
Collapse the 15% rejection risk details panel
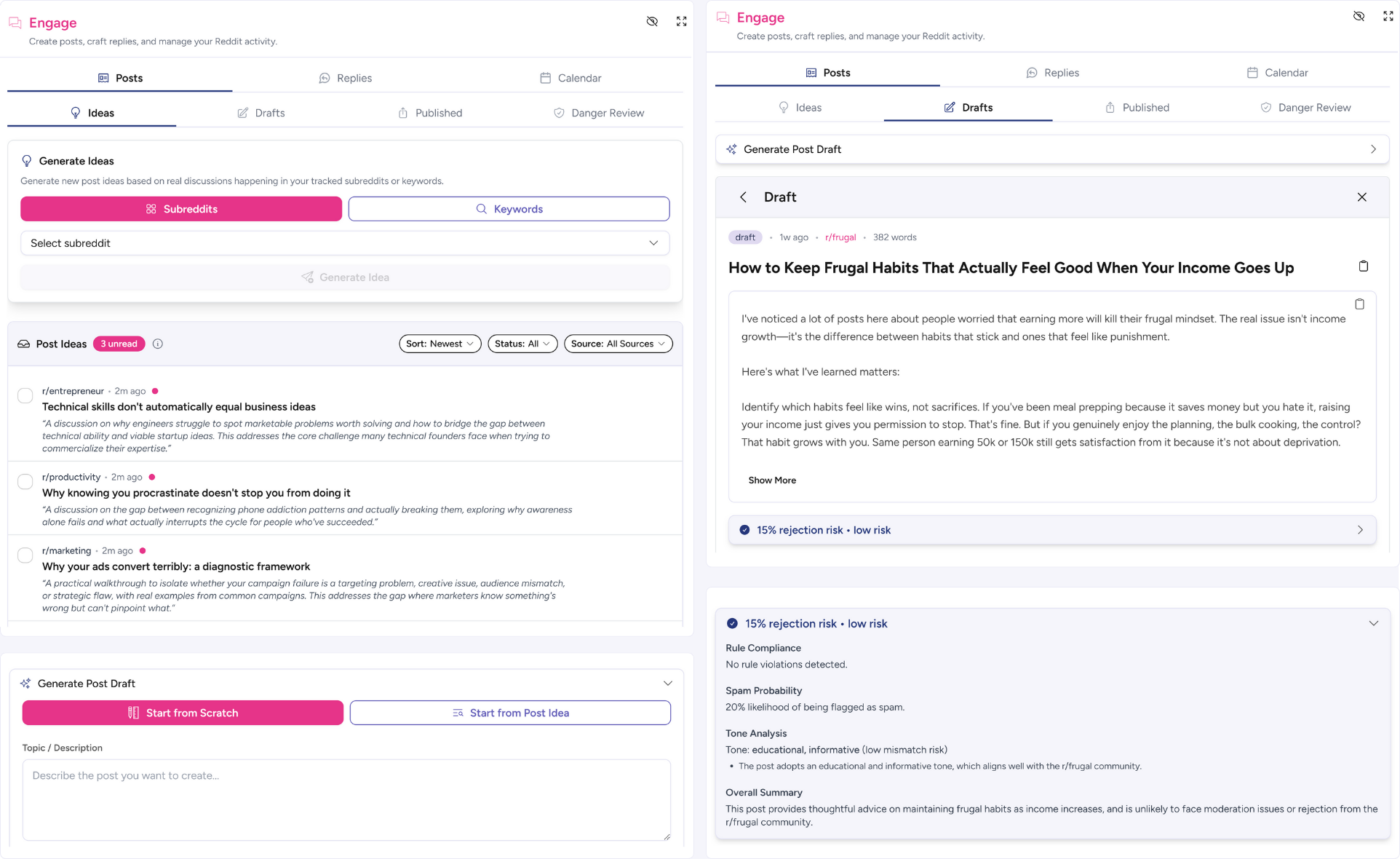click(1373, 623)
